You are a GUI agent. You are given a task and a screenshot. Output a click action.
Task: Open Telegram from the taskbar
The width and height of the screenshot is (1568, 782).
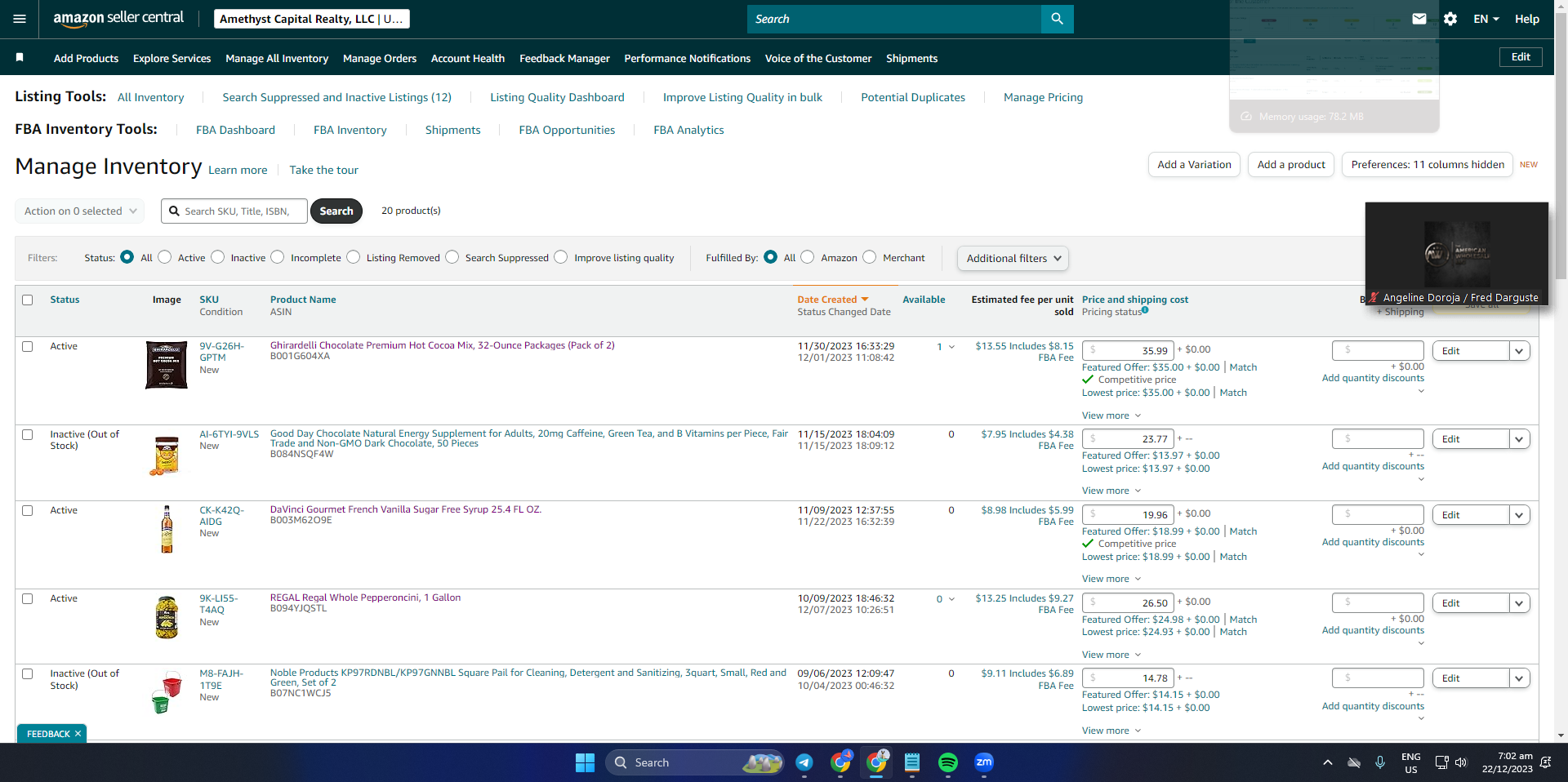coord(804,762)
